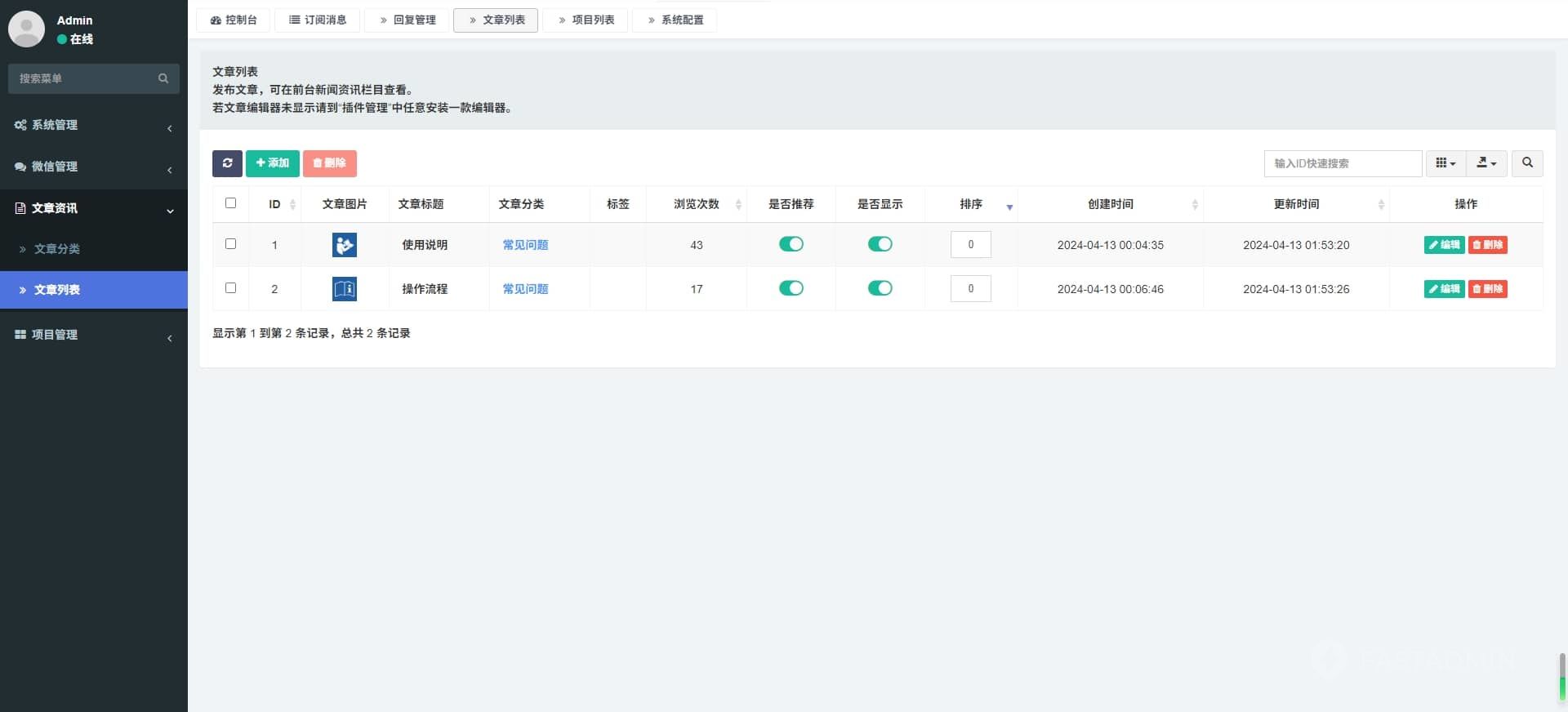This screenshot has width=1568, height=712.
Task: Open the column display grid dropdown
Action: pos(1445,163)
